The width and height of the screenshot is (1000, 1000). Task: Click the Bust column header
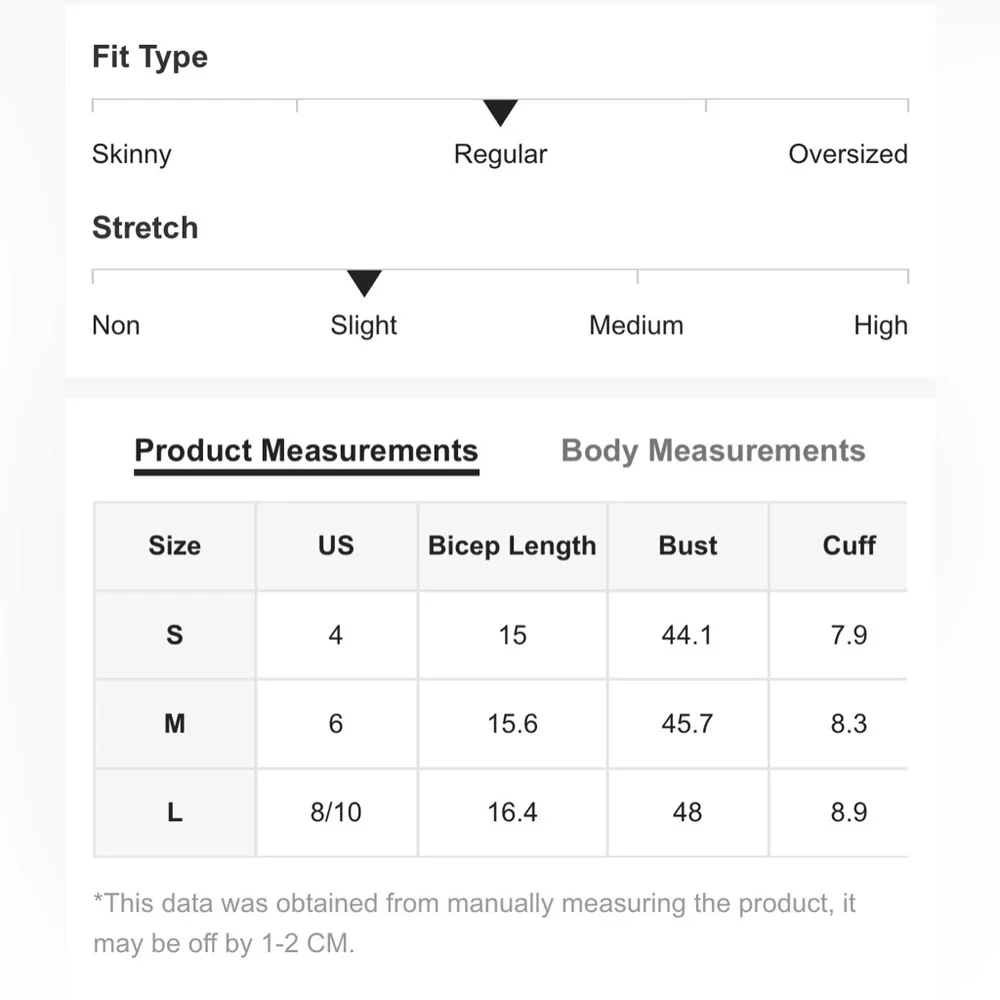(x=688, y=546)
